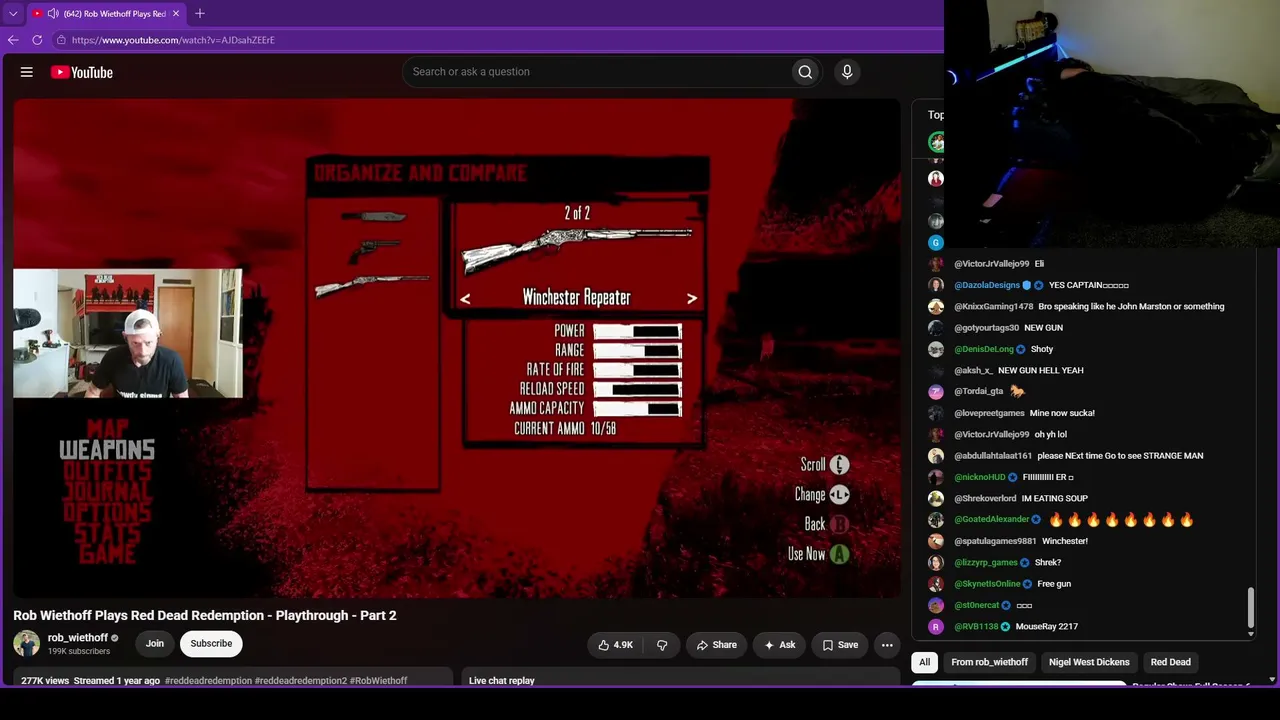Click @lizzyrp_games's chat avatar

[x=936, y=563]
